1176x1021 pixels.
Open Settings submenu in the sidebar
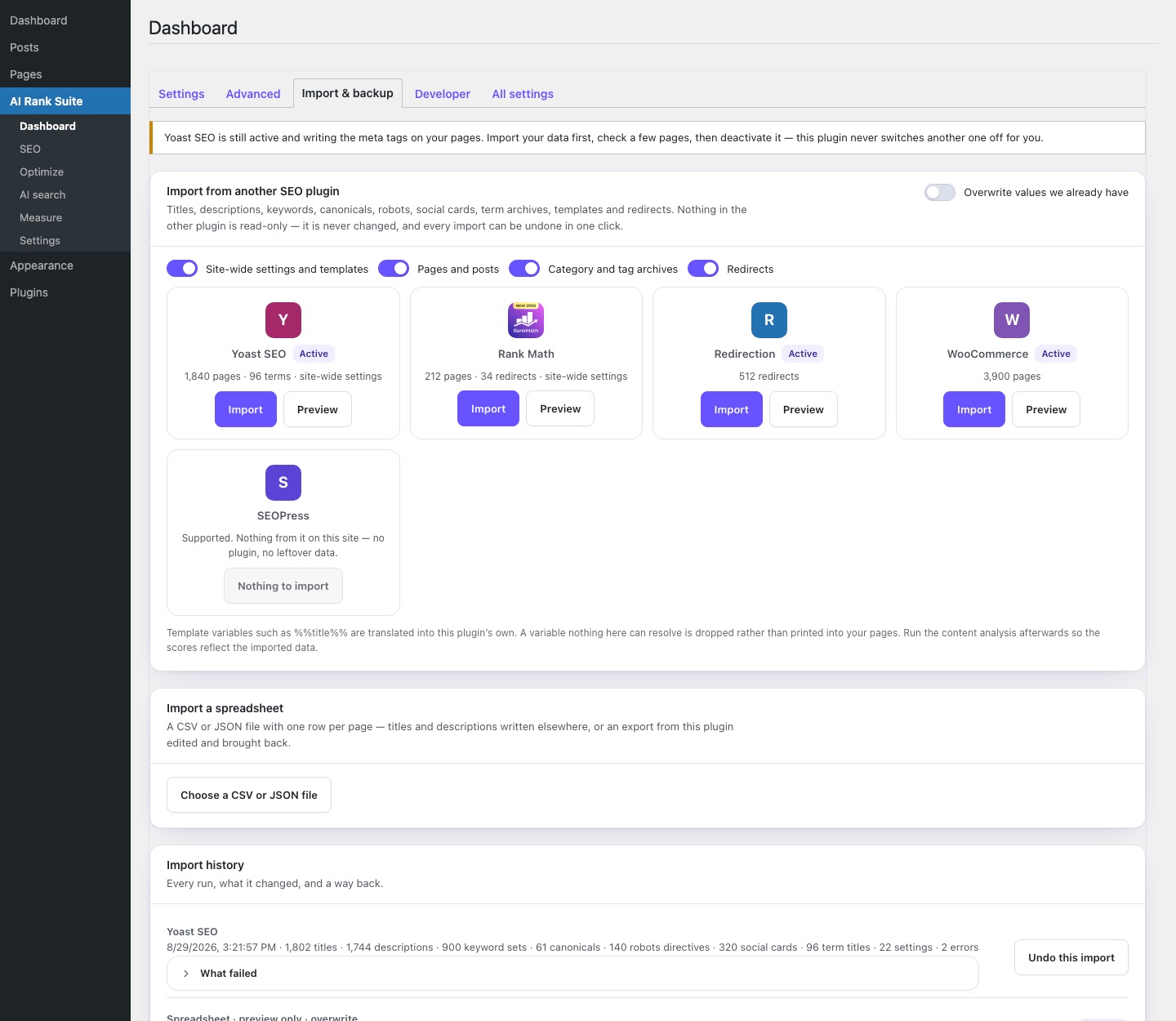[x=65, y=240]
